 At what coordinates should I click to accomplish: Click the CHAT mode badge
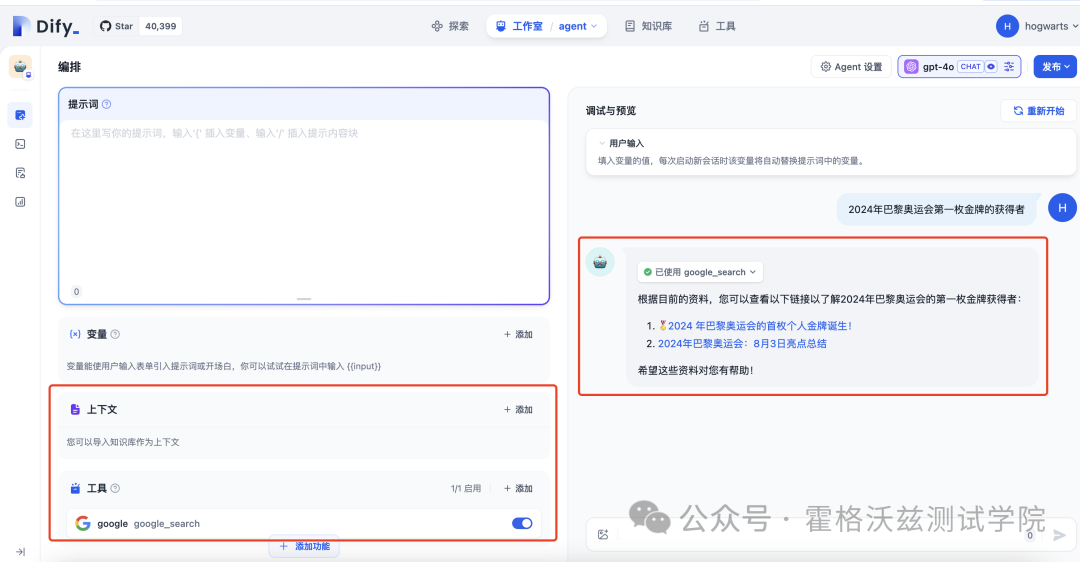(x=970, y=67)
